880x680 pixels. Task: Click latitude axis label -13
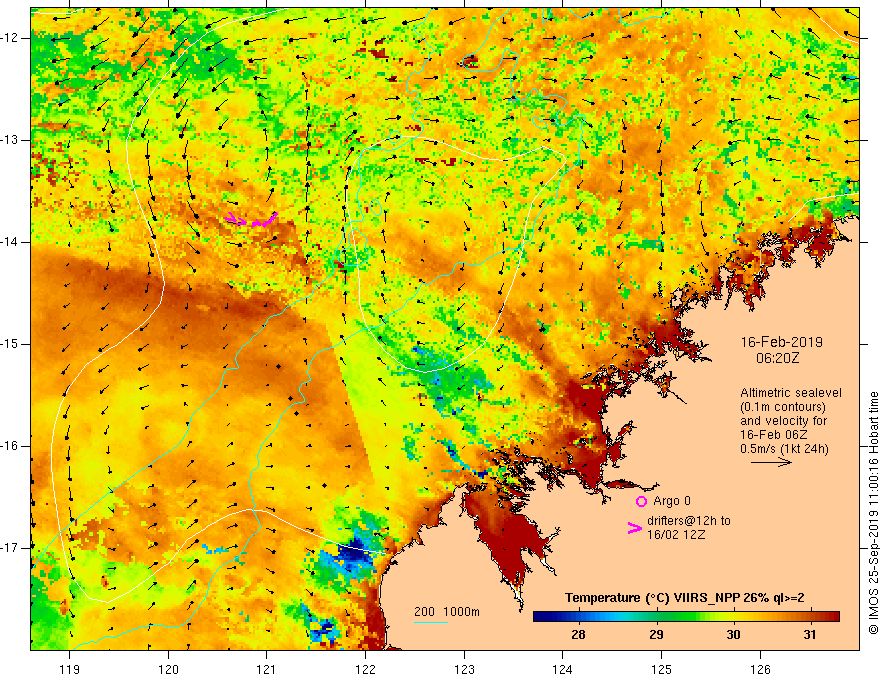(x=11, y=140)
